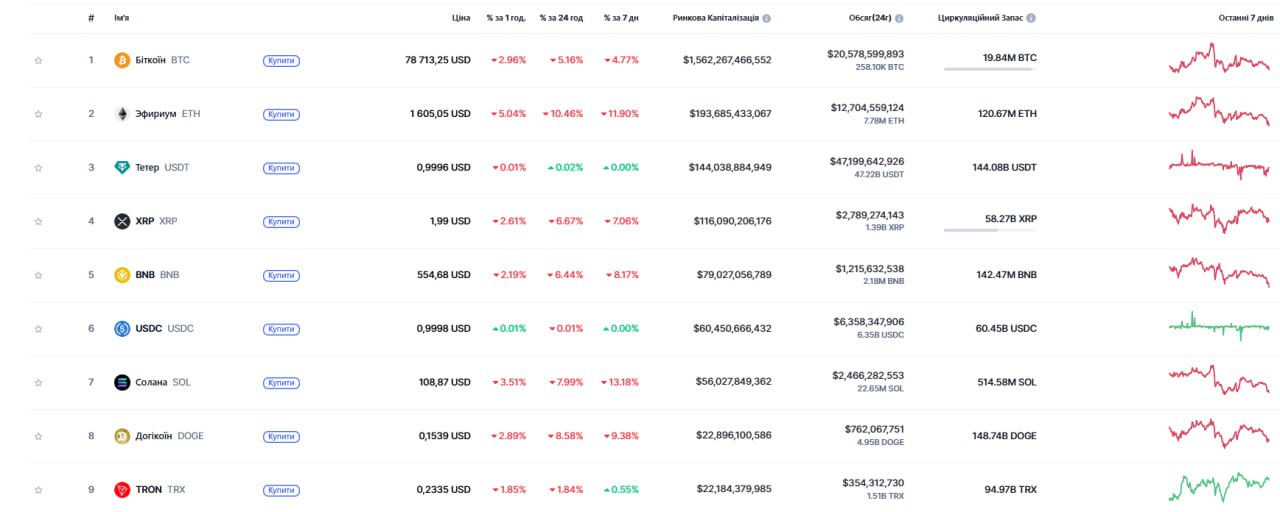
Task: Click the Купити button for USDC
Action: point(281,329)
